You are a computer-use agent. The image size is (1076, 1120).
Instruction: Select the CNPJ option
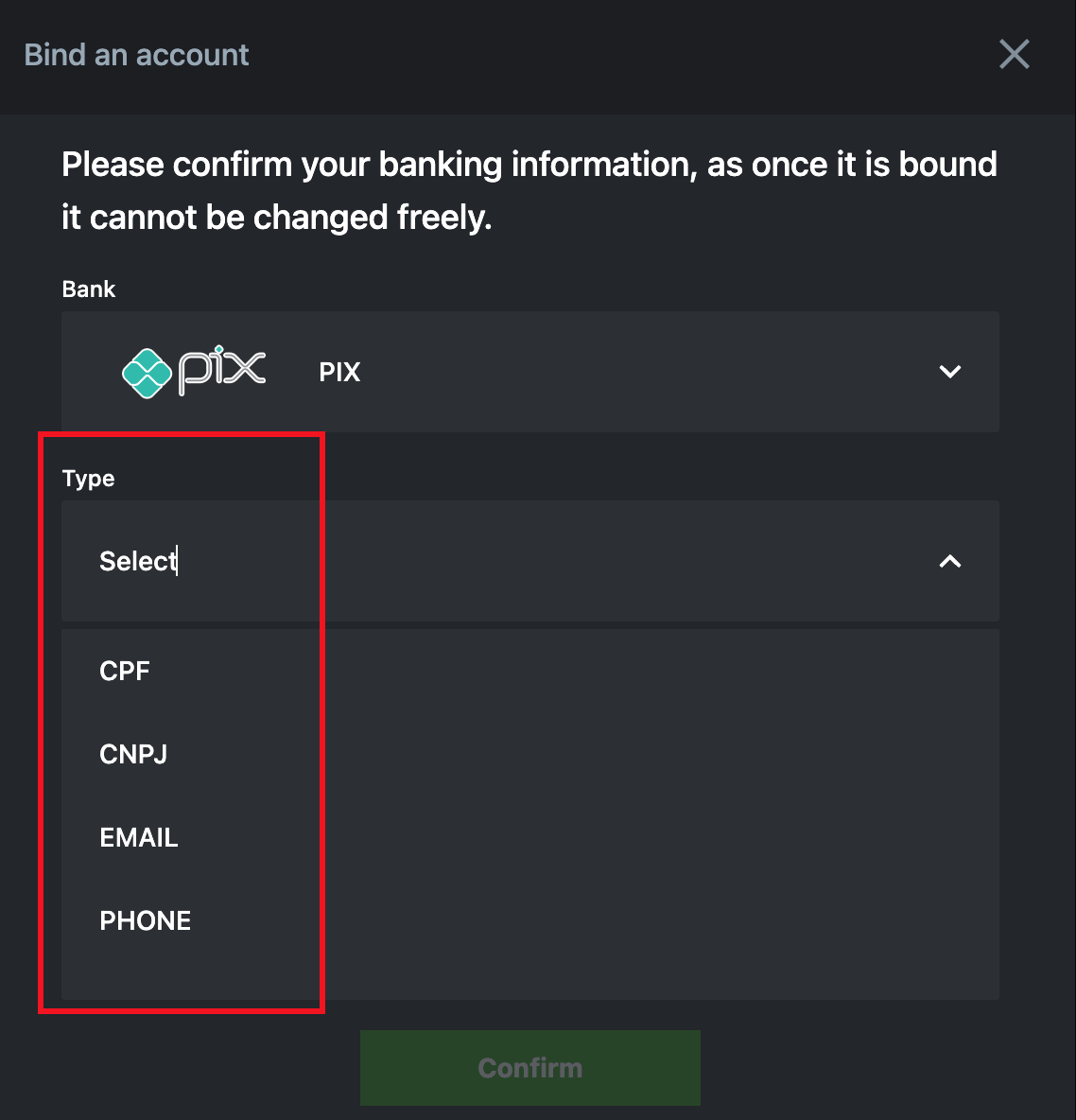133,755
